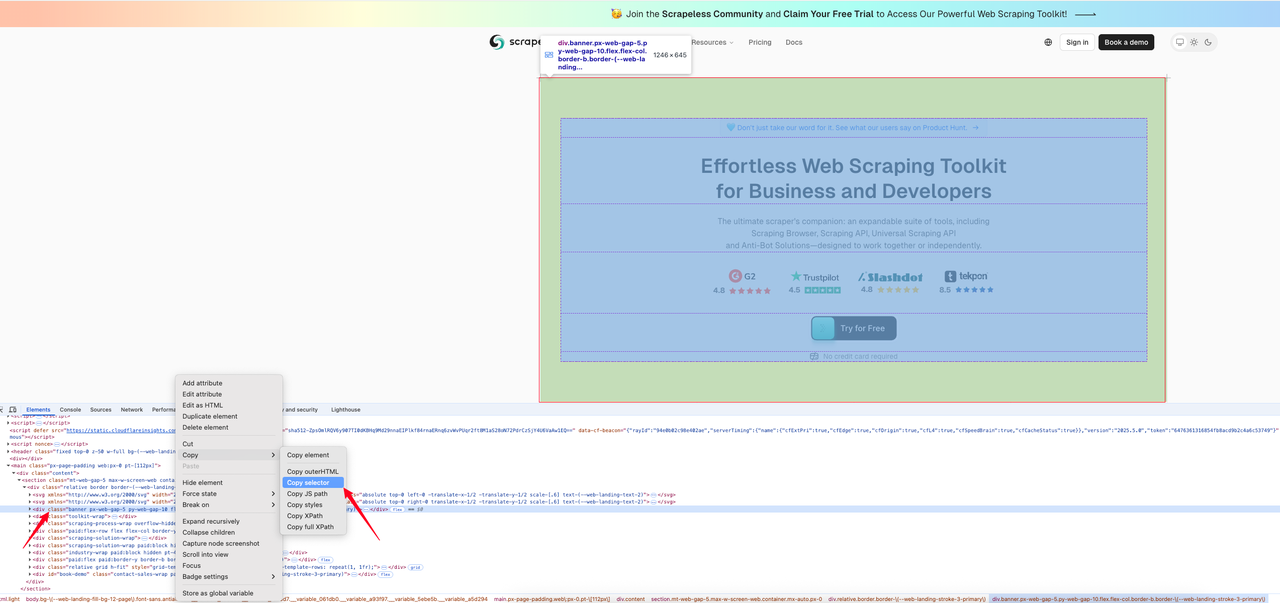Screen dimensions: 1280x603
Task: Switch to light theme with sun icon
Action: click(x=1194, y=42)
